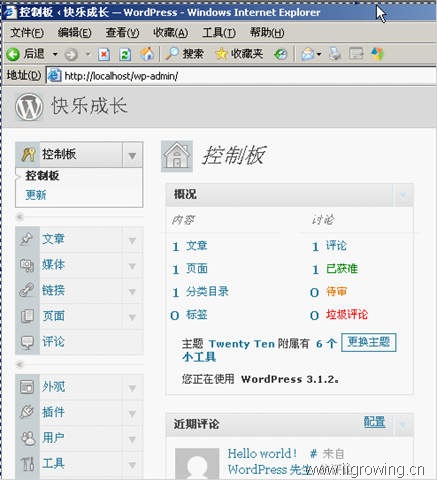Click the WordPress logo in header
The height and width of the screenshot is (480, 437).
(29, 107)
